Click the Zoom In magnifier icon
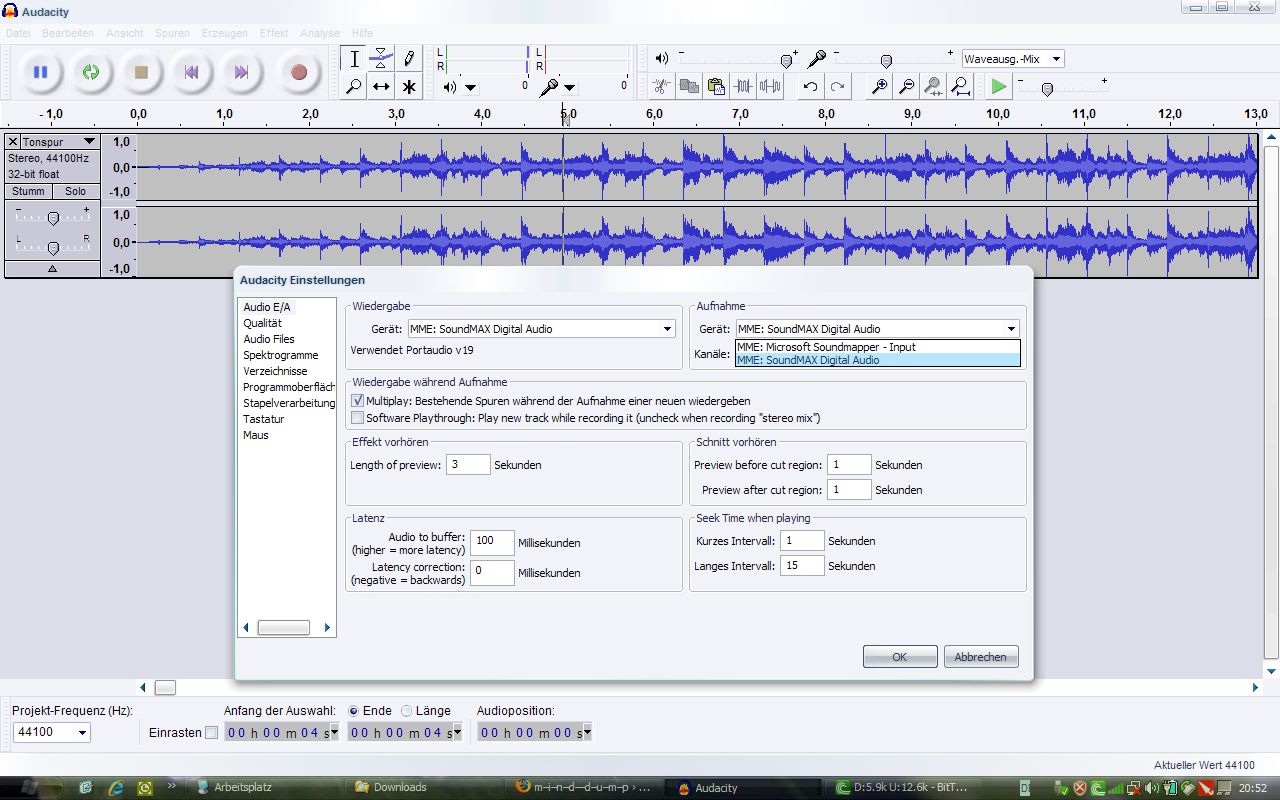1280x800 pixels. pyautogui.click(x=879, y=87)
